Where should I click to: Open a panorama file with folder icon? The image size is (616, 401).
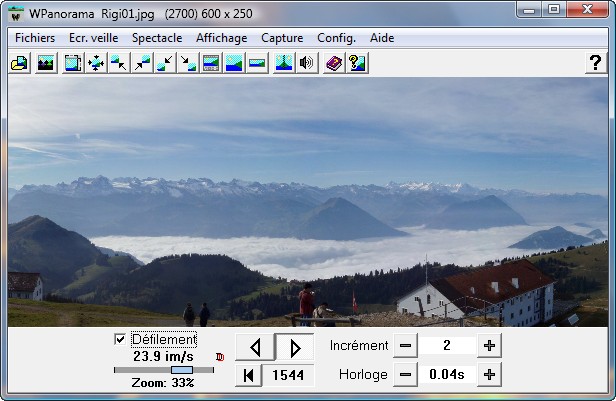click(19, 63)
